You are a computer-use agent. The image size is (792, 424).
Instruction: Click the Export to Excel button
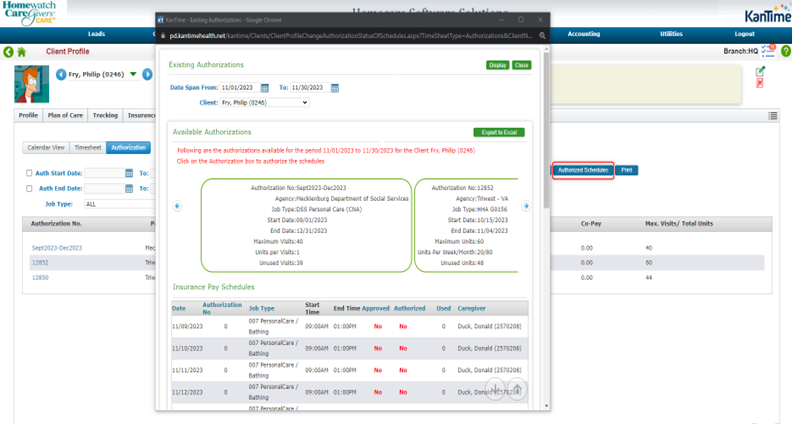[x=498, y=132]
